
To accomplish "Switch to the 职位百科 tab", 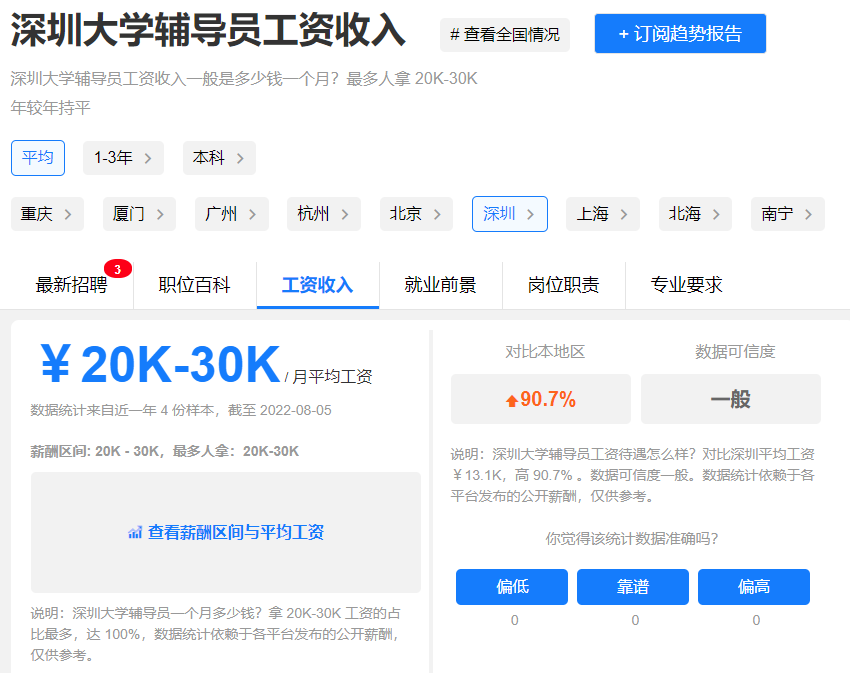I will click(x=195, y=285).
